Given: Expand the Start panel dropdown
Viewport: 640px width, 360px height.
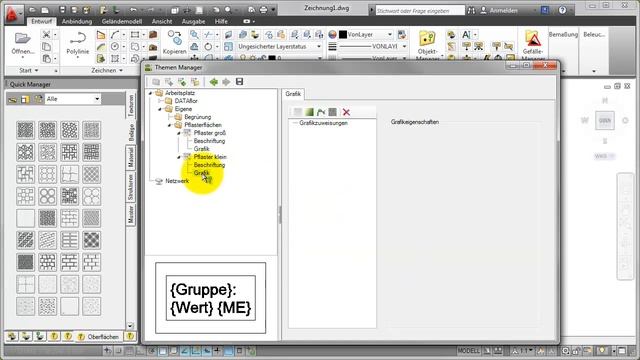Looking at the screenshot, I should pos(29,70).
